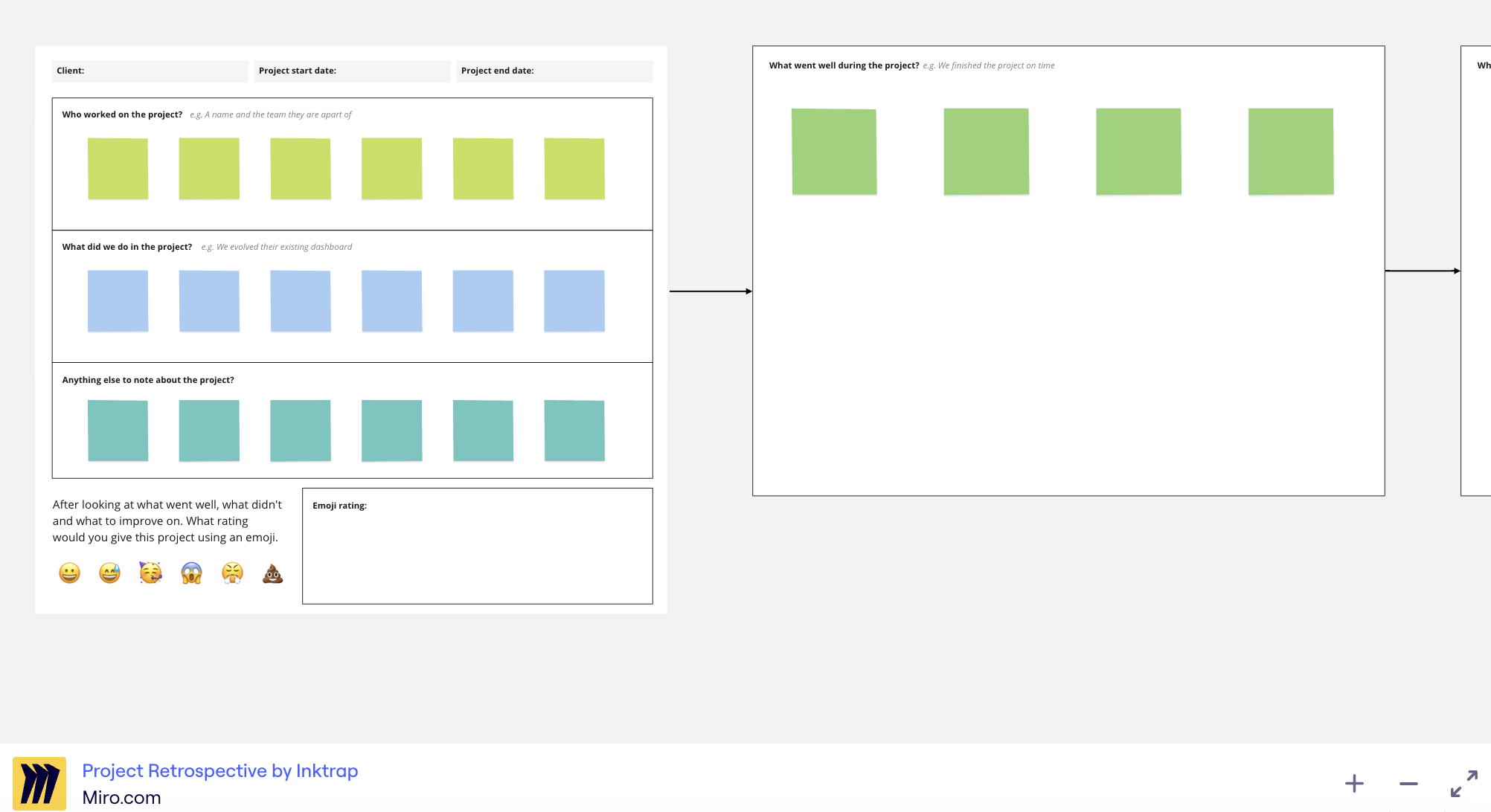Select the poop emoji rating
The width and height of the screenshot is (1491, 812).
click(x=272, y=573)
